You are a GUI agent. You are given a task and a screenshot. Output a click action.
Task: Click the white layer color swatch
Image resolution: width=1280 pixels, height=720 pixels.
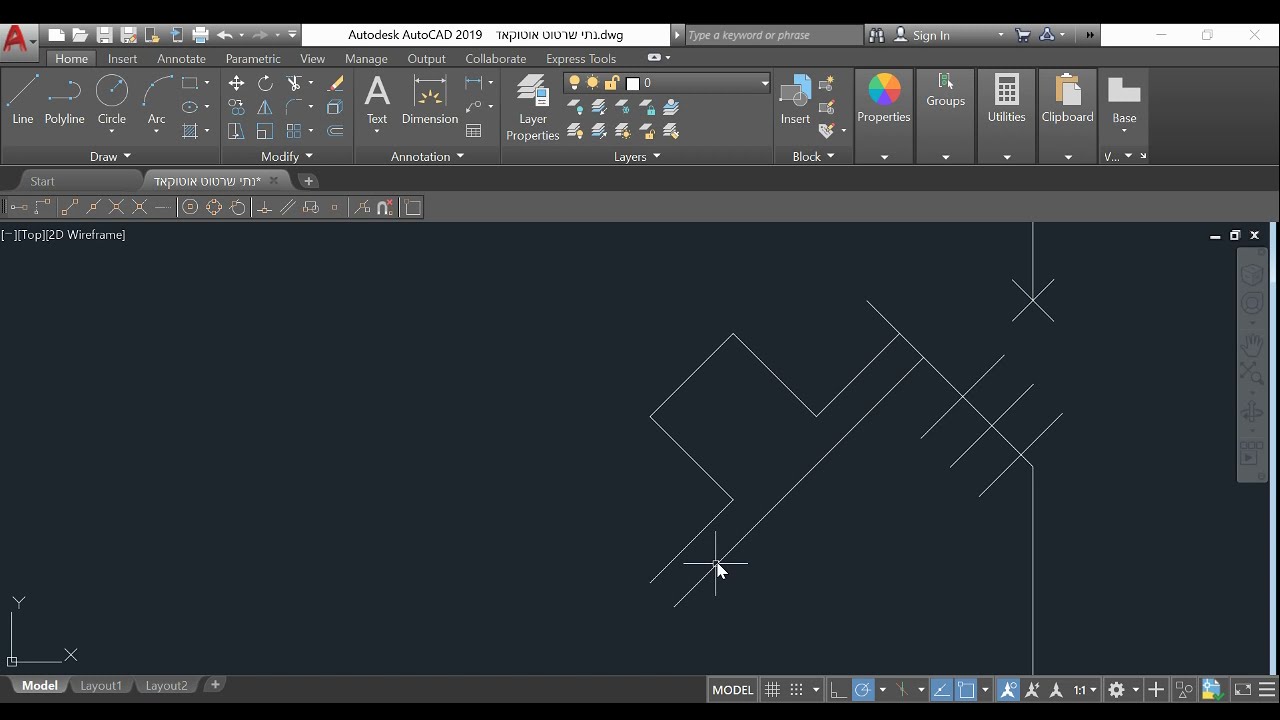coord(632,84)
